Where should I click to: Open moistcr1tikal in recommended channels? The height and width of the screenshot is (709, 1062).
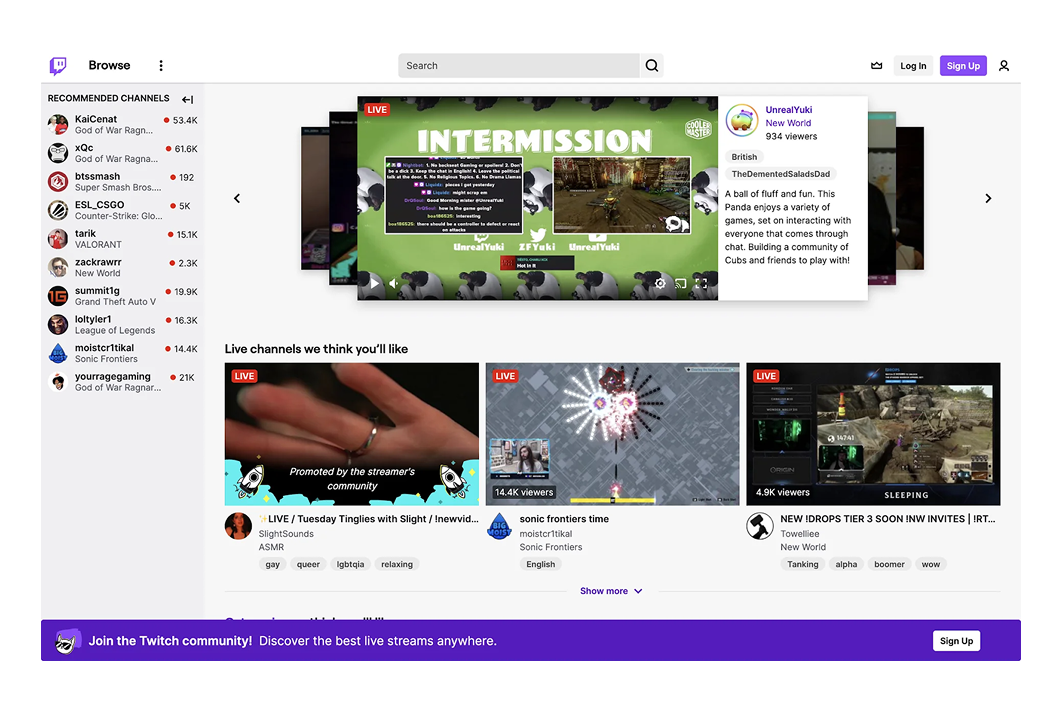pos(123,353)
